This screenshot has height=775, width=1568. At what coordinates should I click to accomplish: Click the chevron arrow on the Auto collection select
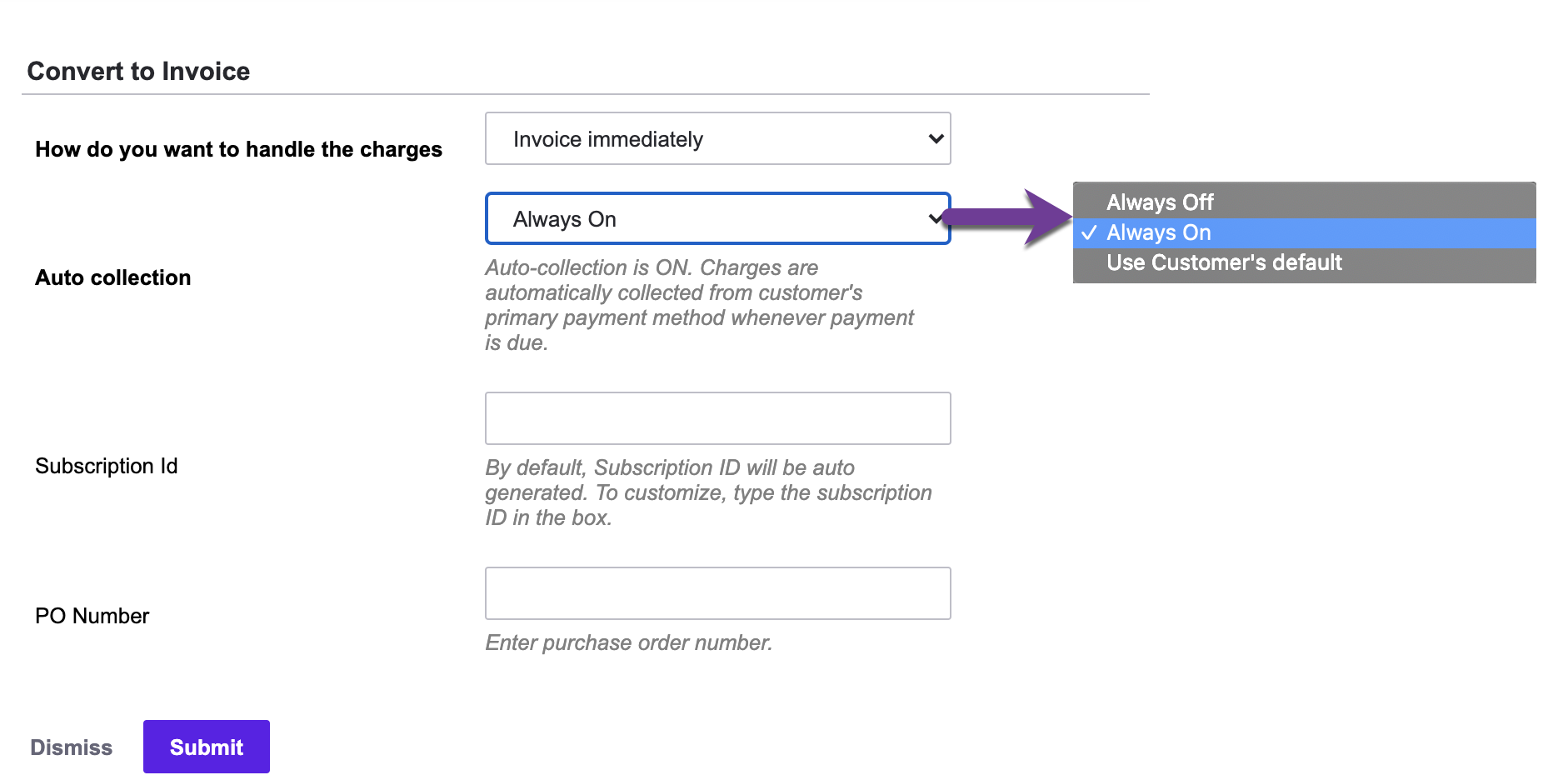(935, 219)
